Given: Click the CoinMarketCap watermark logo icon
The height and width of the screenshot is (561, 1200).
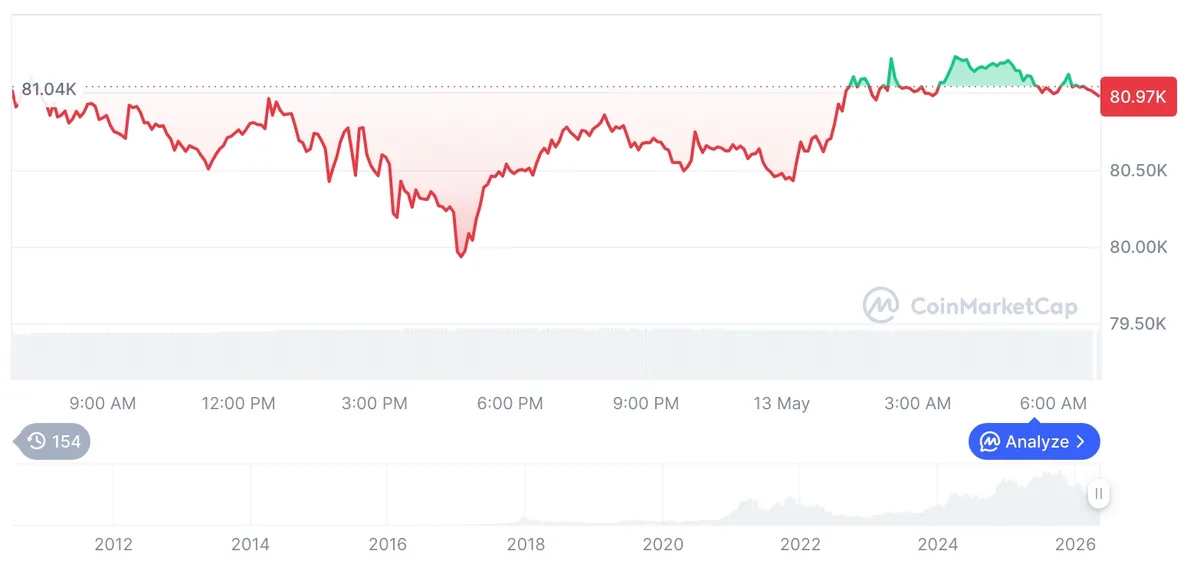Looking at the screenshot, I should point(881,306).
